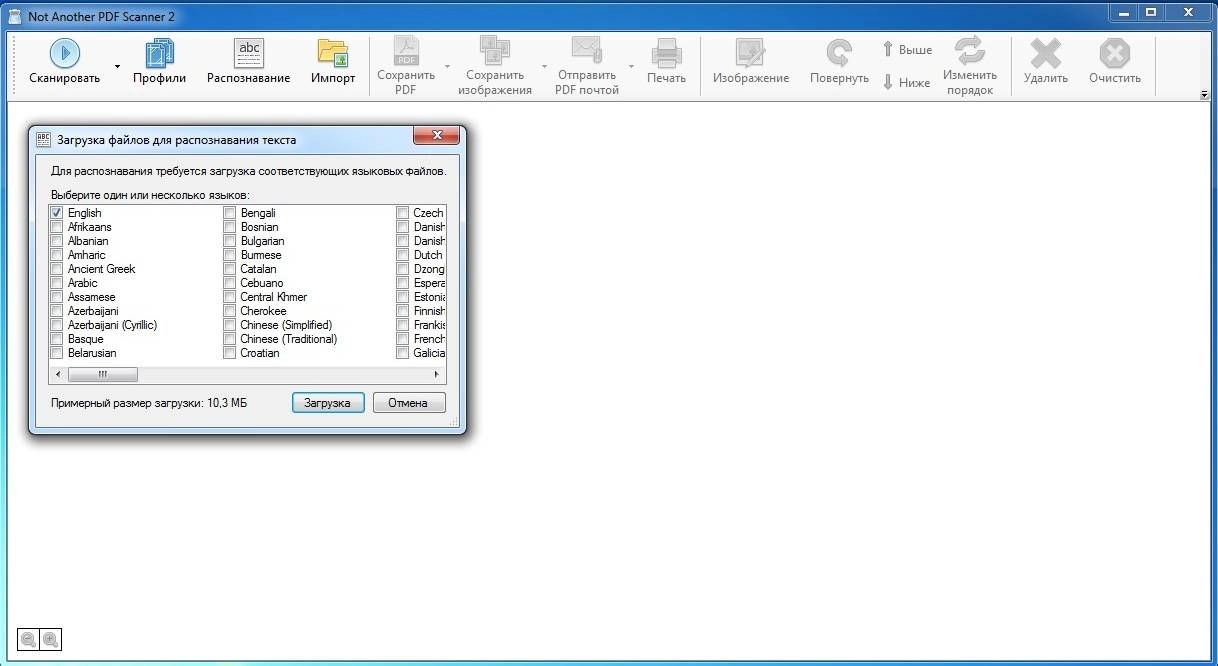Click language list scrollbar right arrow
The height and width of the screenshot is (666, 1218).
click(x=437, y=374)
